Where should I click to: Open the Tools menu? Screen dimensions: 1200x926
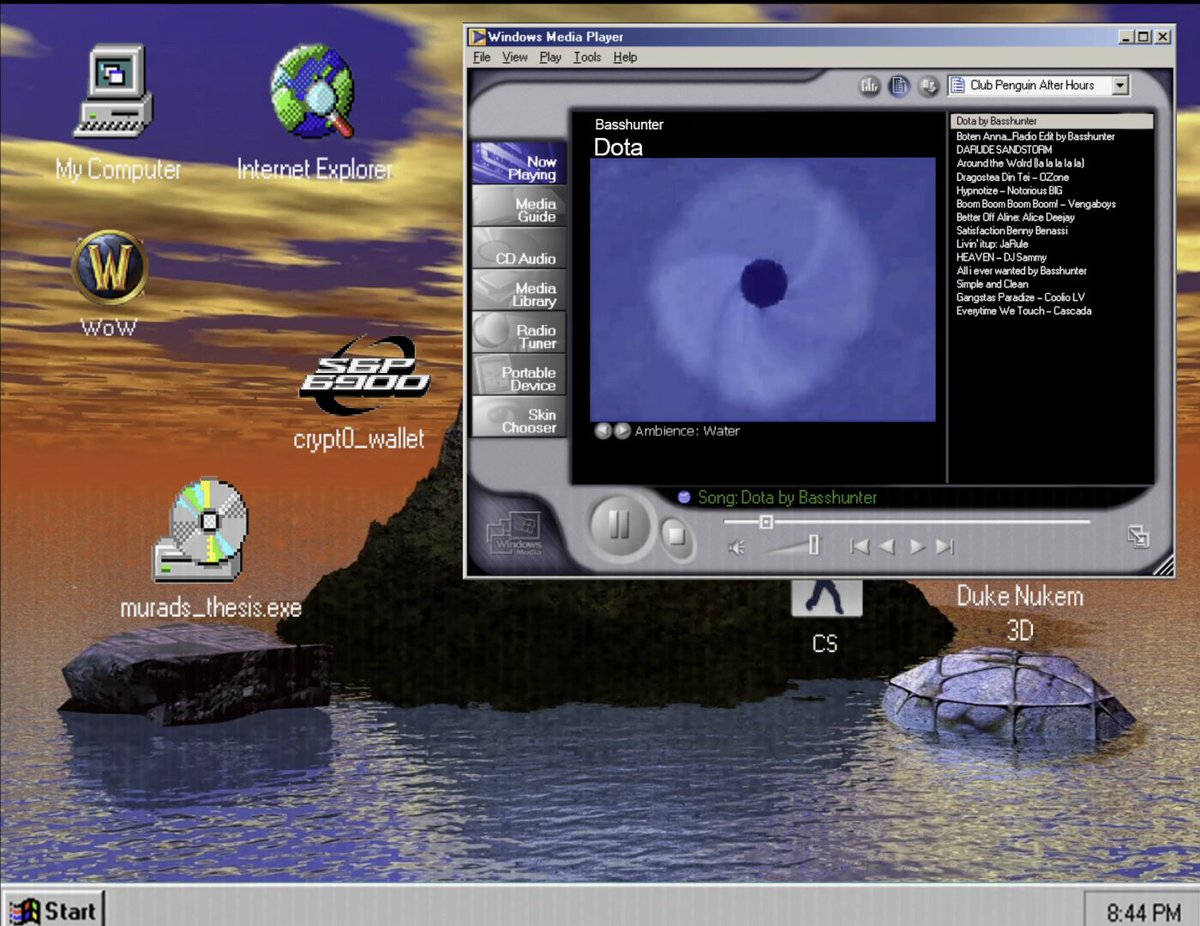click(587, 57)
